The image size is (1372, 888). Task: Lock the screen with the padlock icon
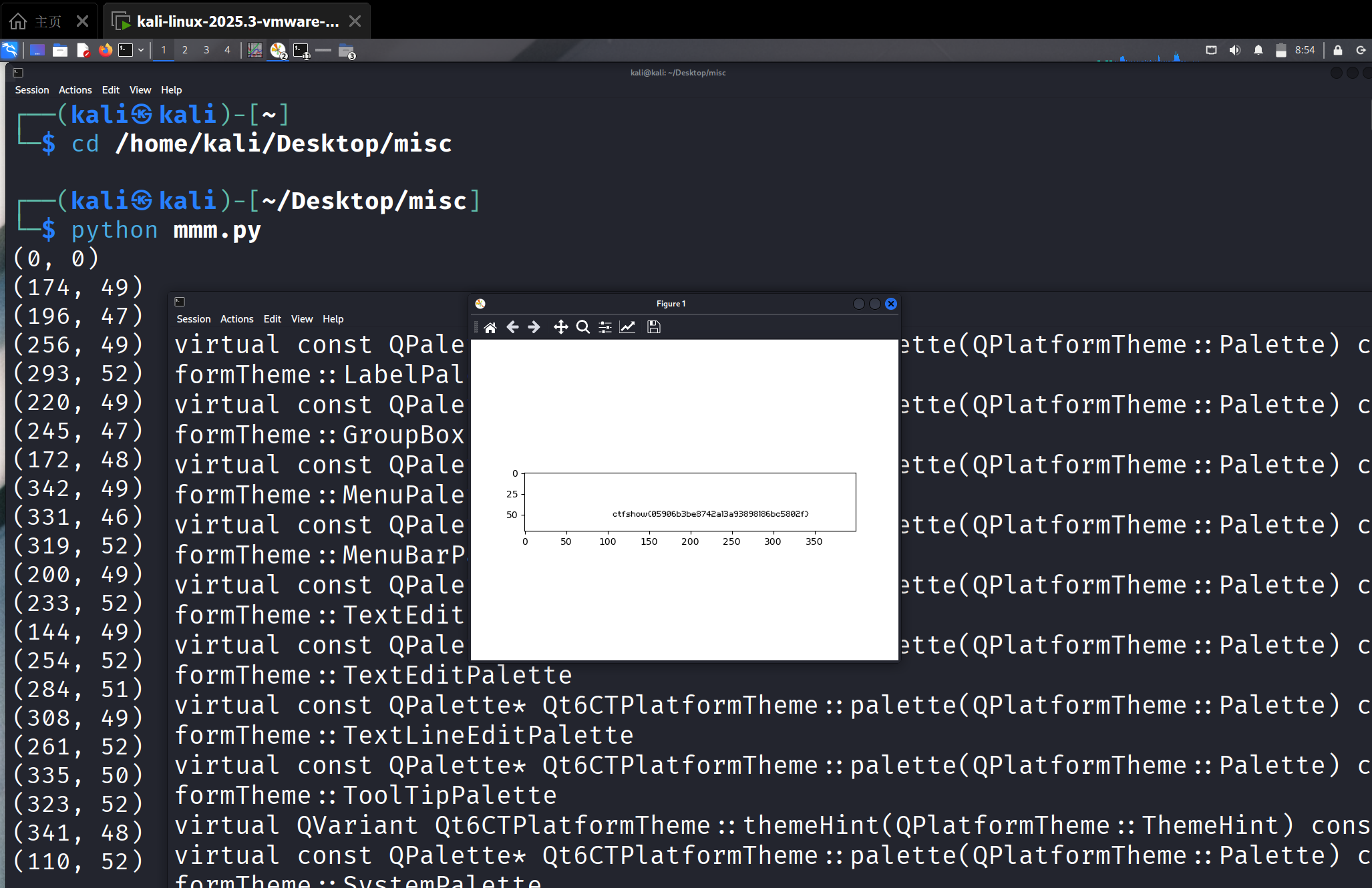click(1338, 50)
